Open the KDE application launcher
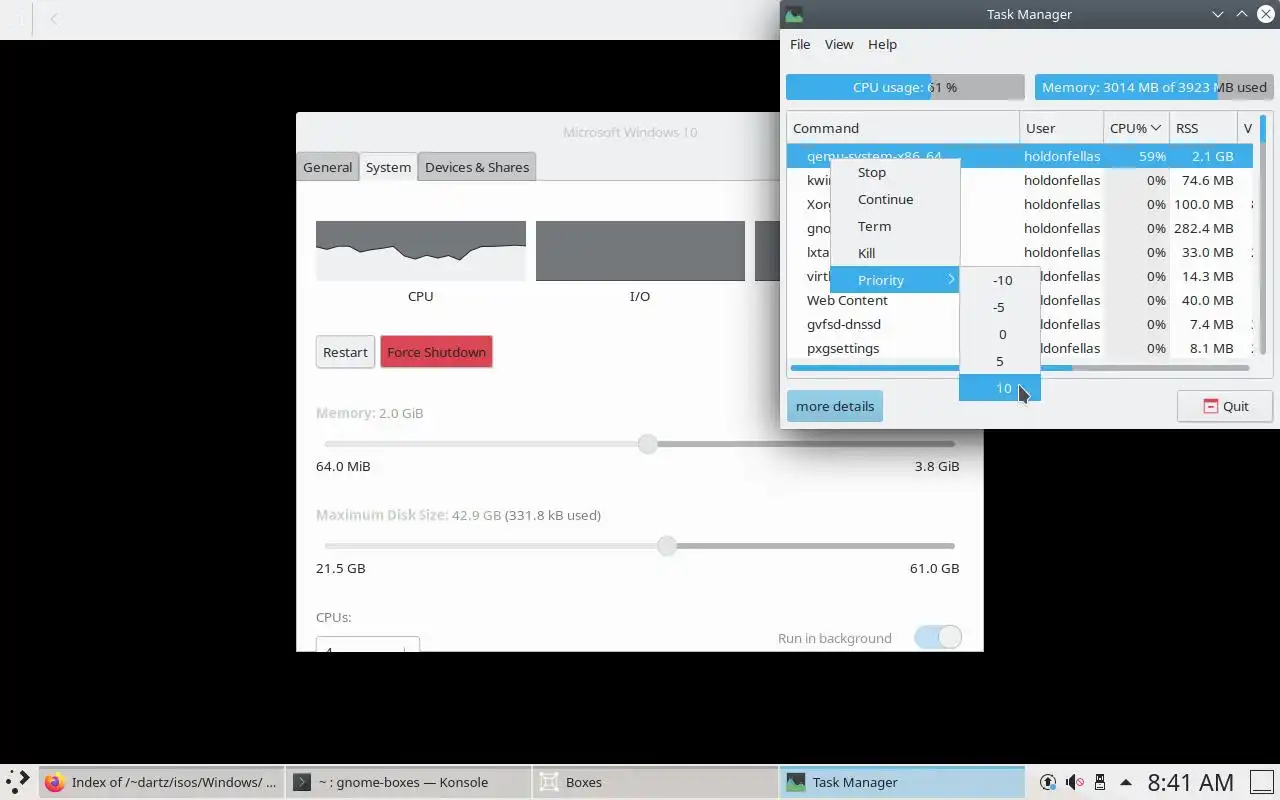Screen dimensions: 1280x800 [x=18, y=782]
